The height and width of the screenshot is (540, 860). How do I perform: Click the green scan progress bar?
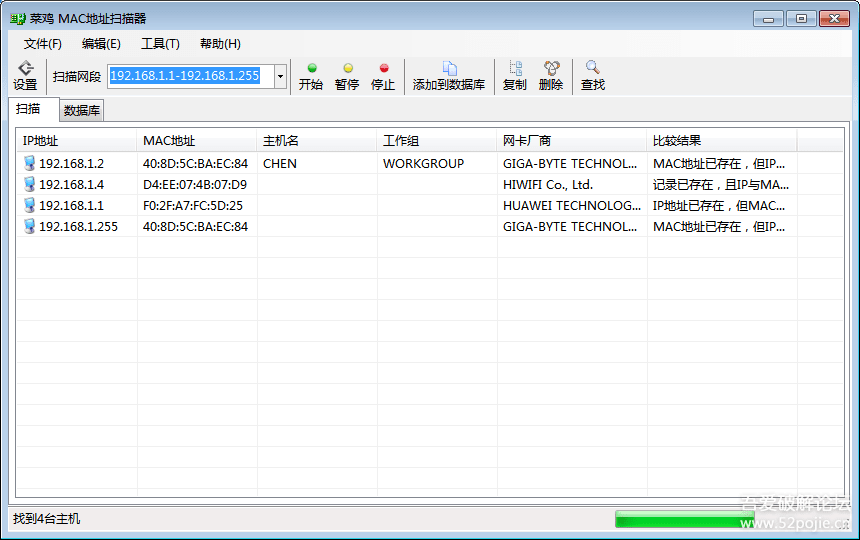(684, 519)
